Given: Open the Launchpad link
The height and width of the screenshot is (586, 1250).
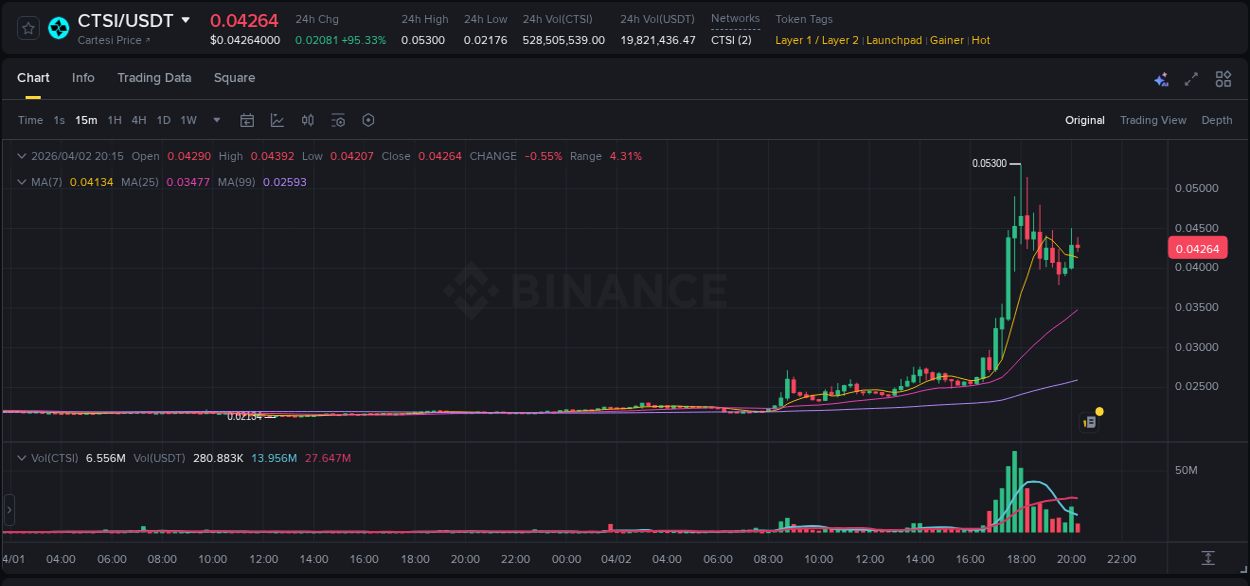Looking at the screenshot, I should (894, 40).
